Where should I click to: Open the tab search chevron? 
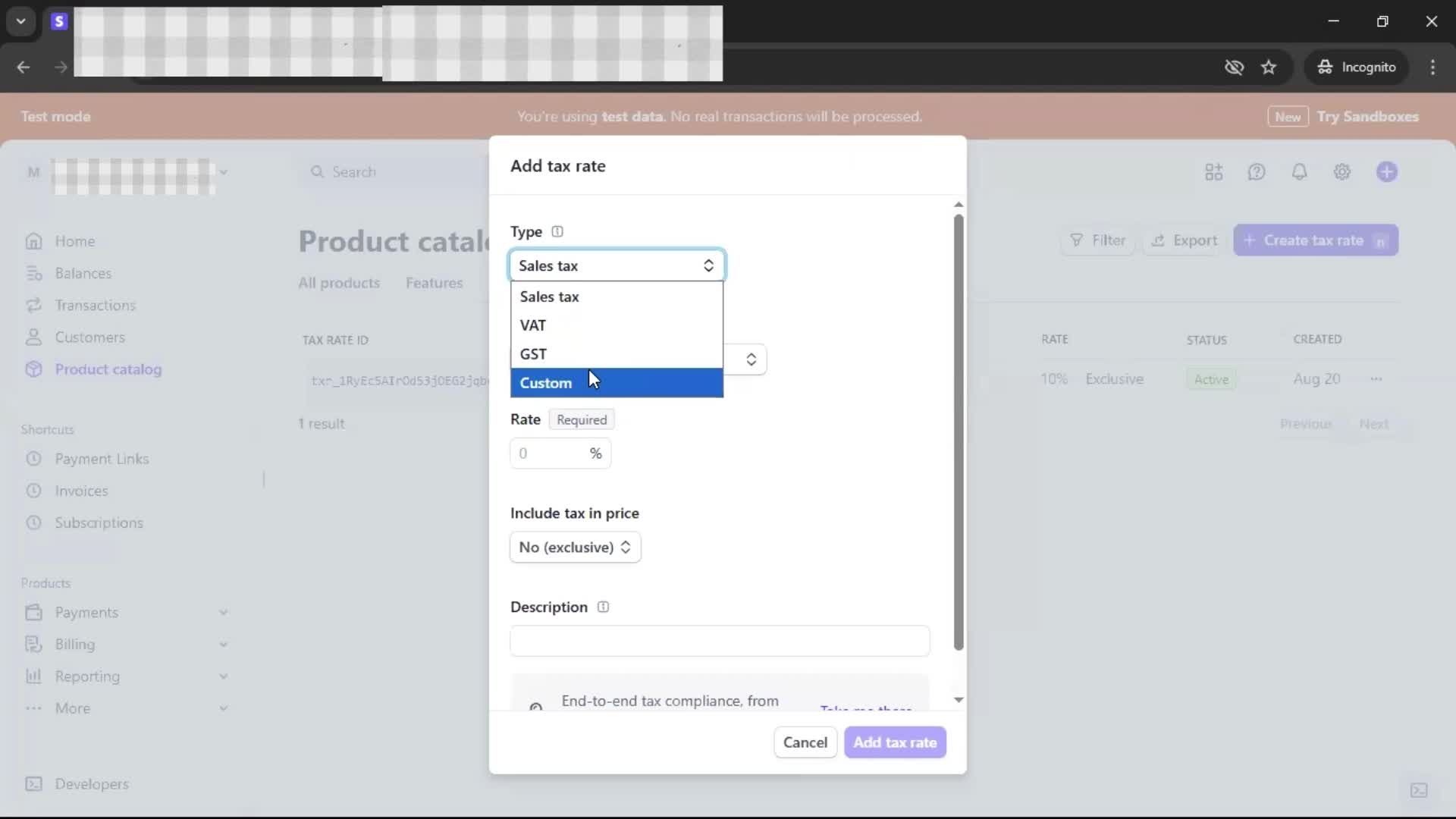21,21
